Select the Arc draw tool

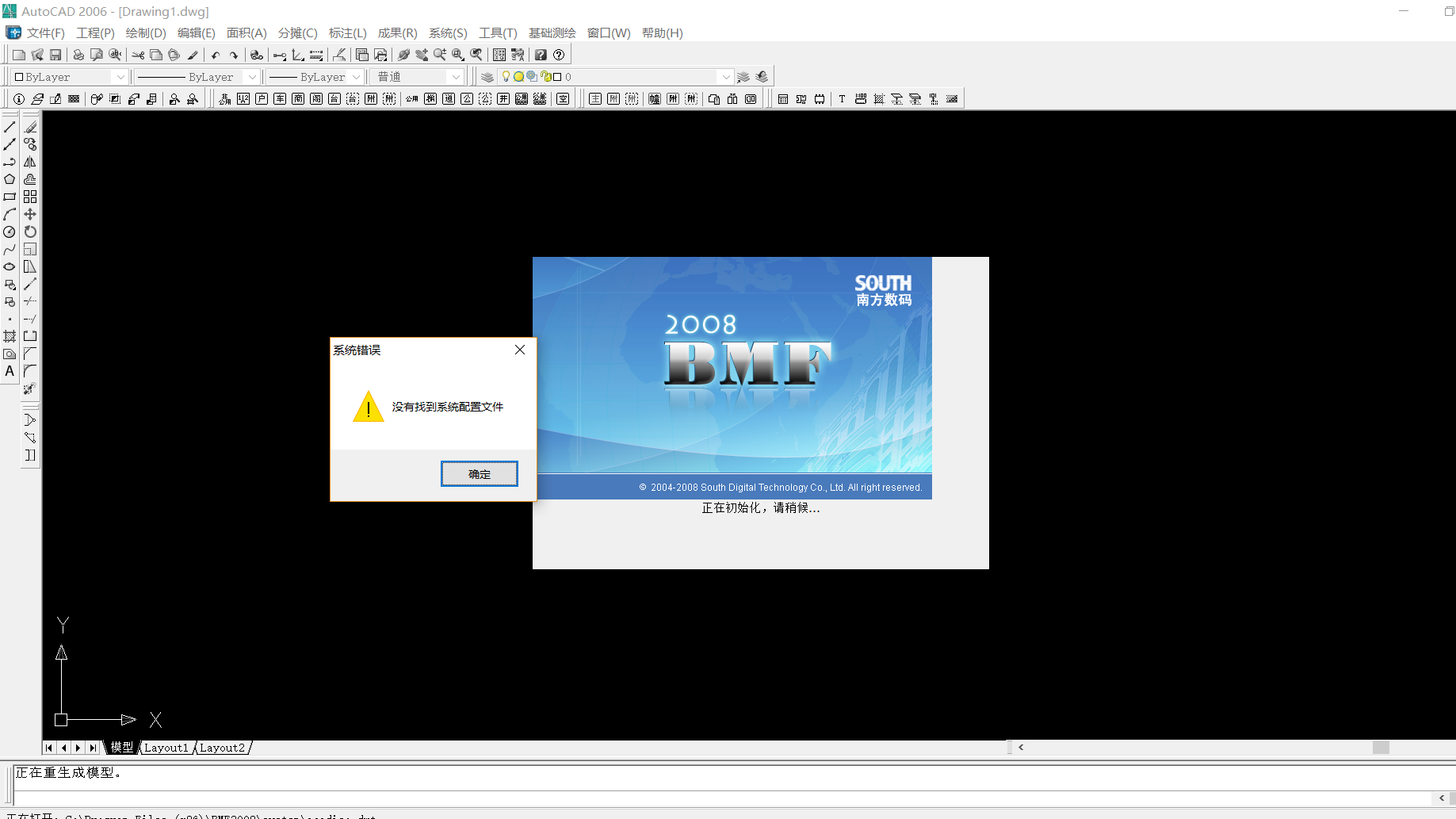coord(10,214)
